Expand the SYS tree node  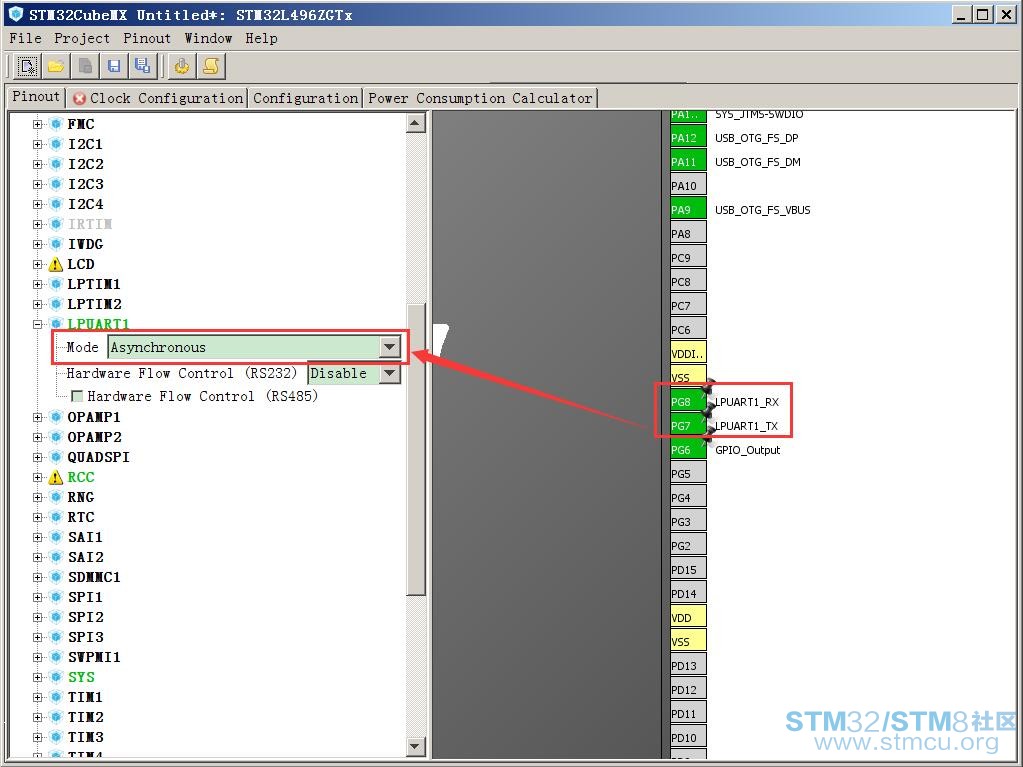(x=38, y=677)
